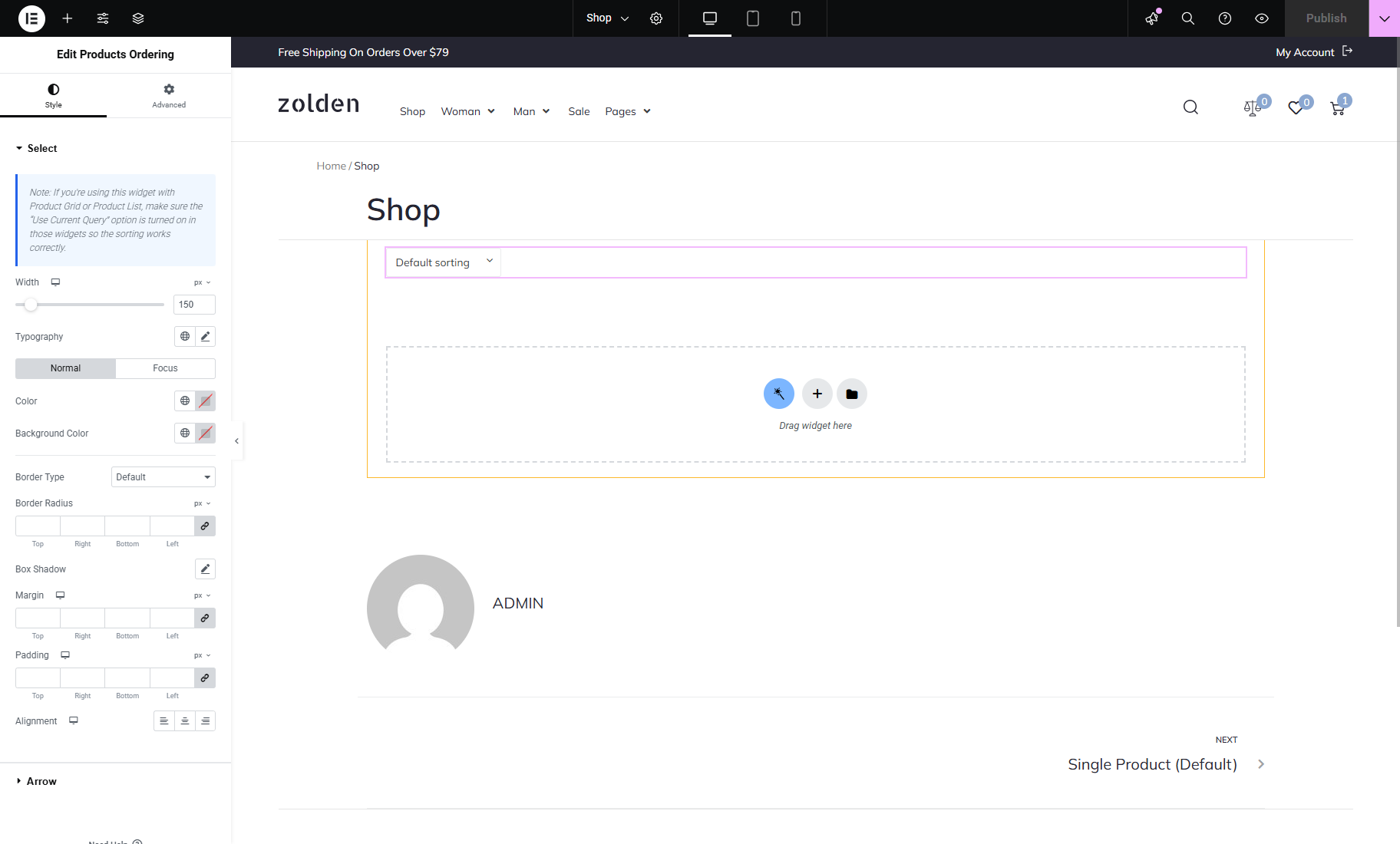Open the Color swatch picker
The image size is (1400, 844).
pyautogui.click(x=205, y=401)
